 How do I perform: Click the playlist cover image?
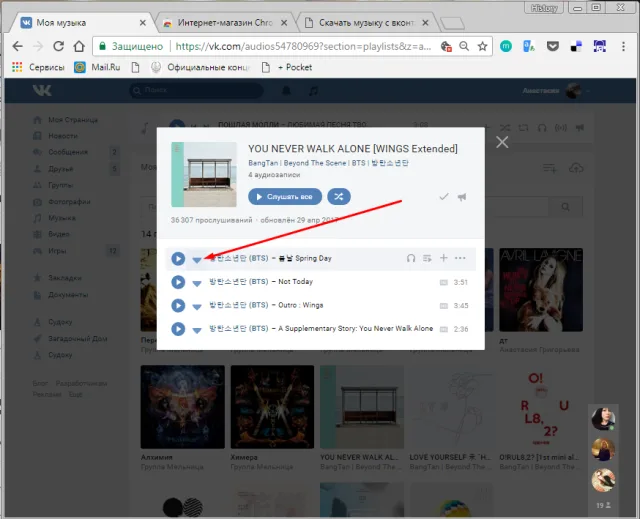point(204,174)
